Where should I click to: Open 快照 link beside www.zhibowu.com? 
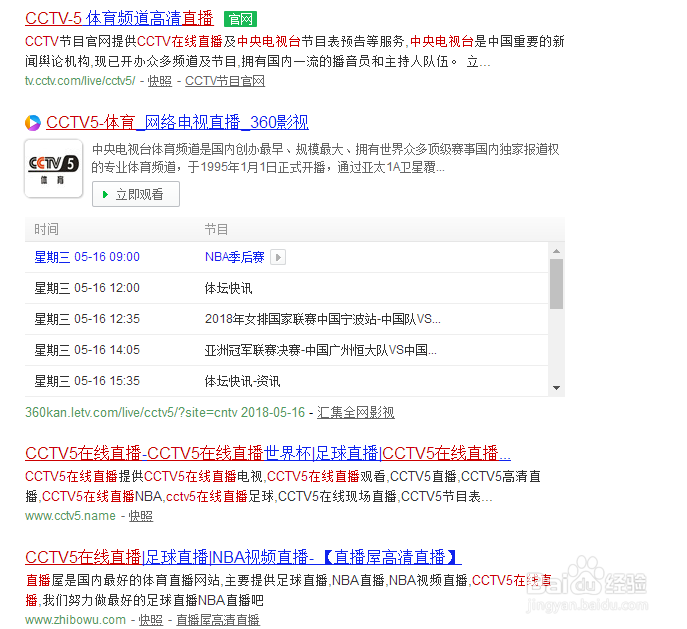point(151,620)
